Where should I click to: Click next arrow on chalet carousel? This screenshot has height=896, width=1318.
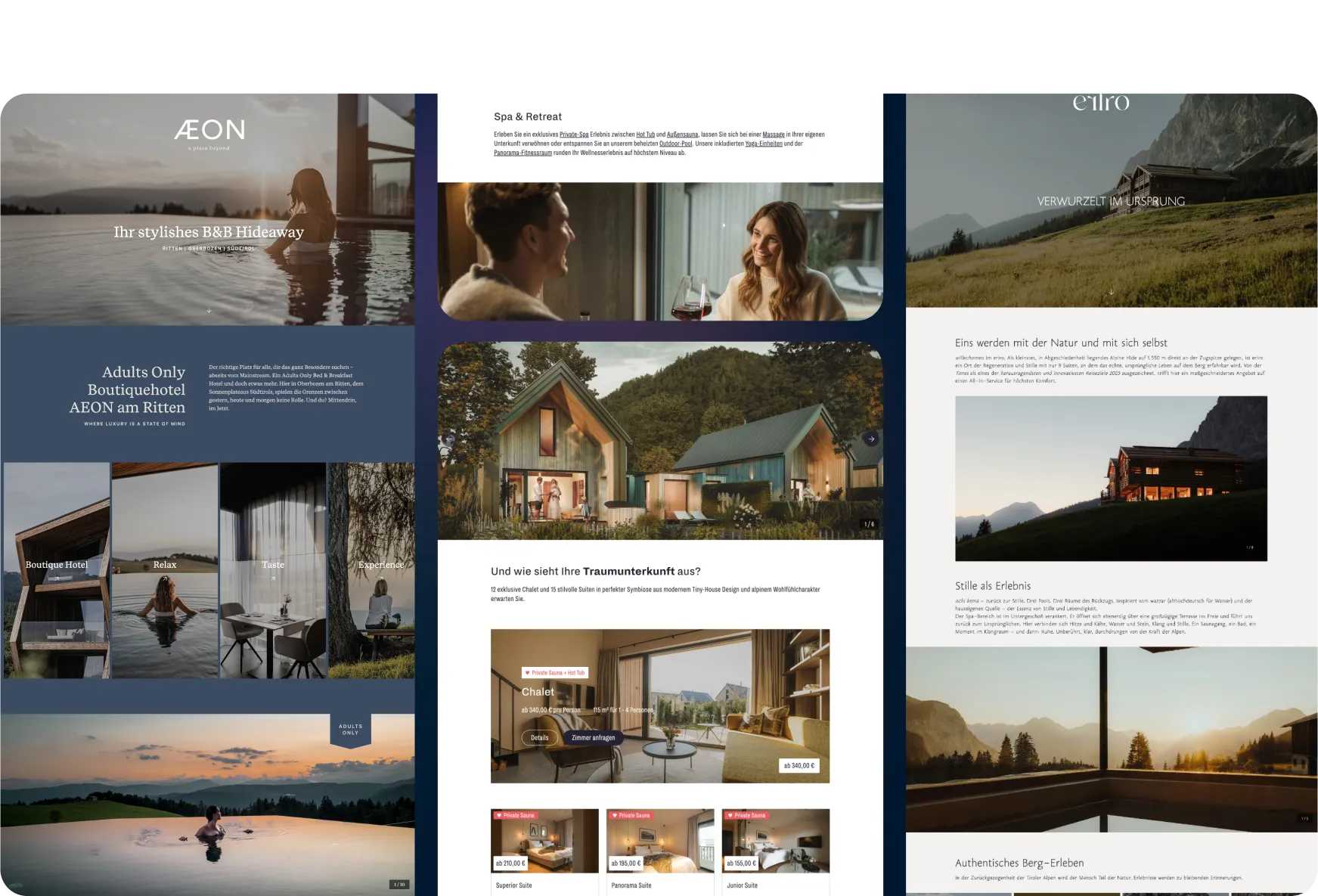pyautogui.click(x=871, y=439)
